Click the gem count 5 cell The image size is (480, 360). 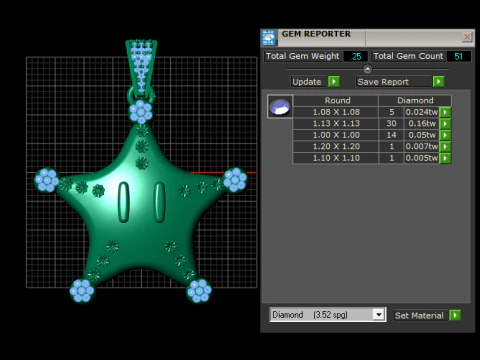click(x=391, y=112)
